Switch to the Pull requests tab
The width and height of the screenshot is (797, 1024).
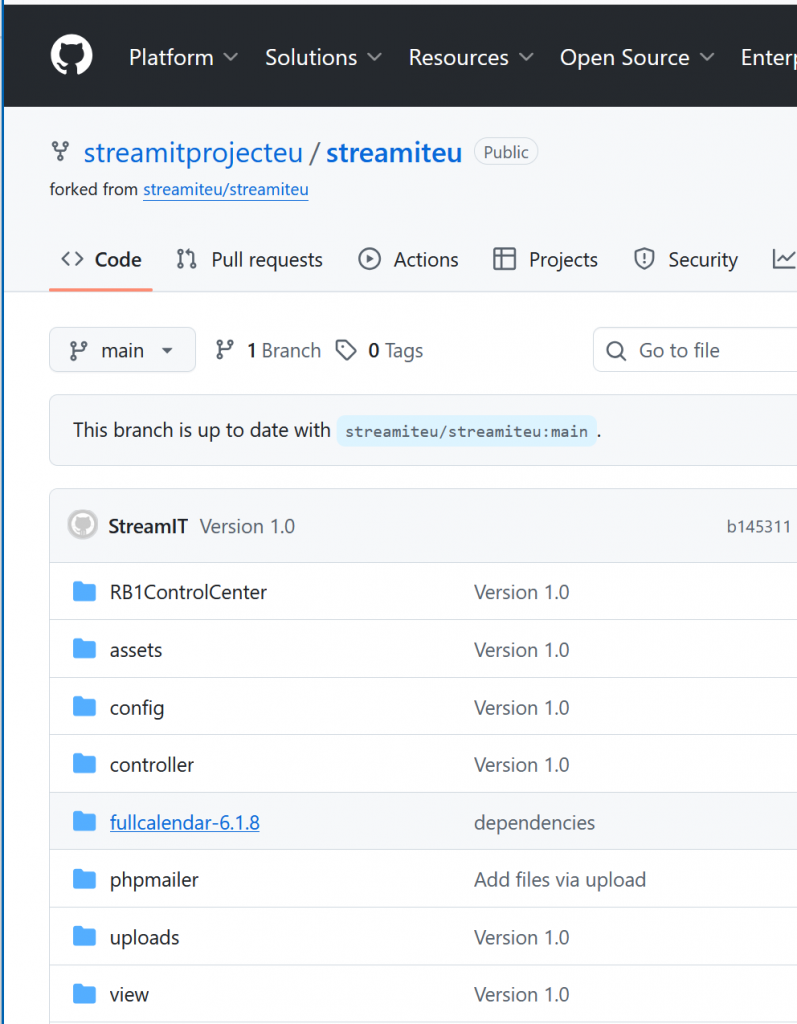(x=249, y=260)
